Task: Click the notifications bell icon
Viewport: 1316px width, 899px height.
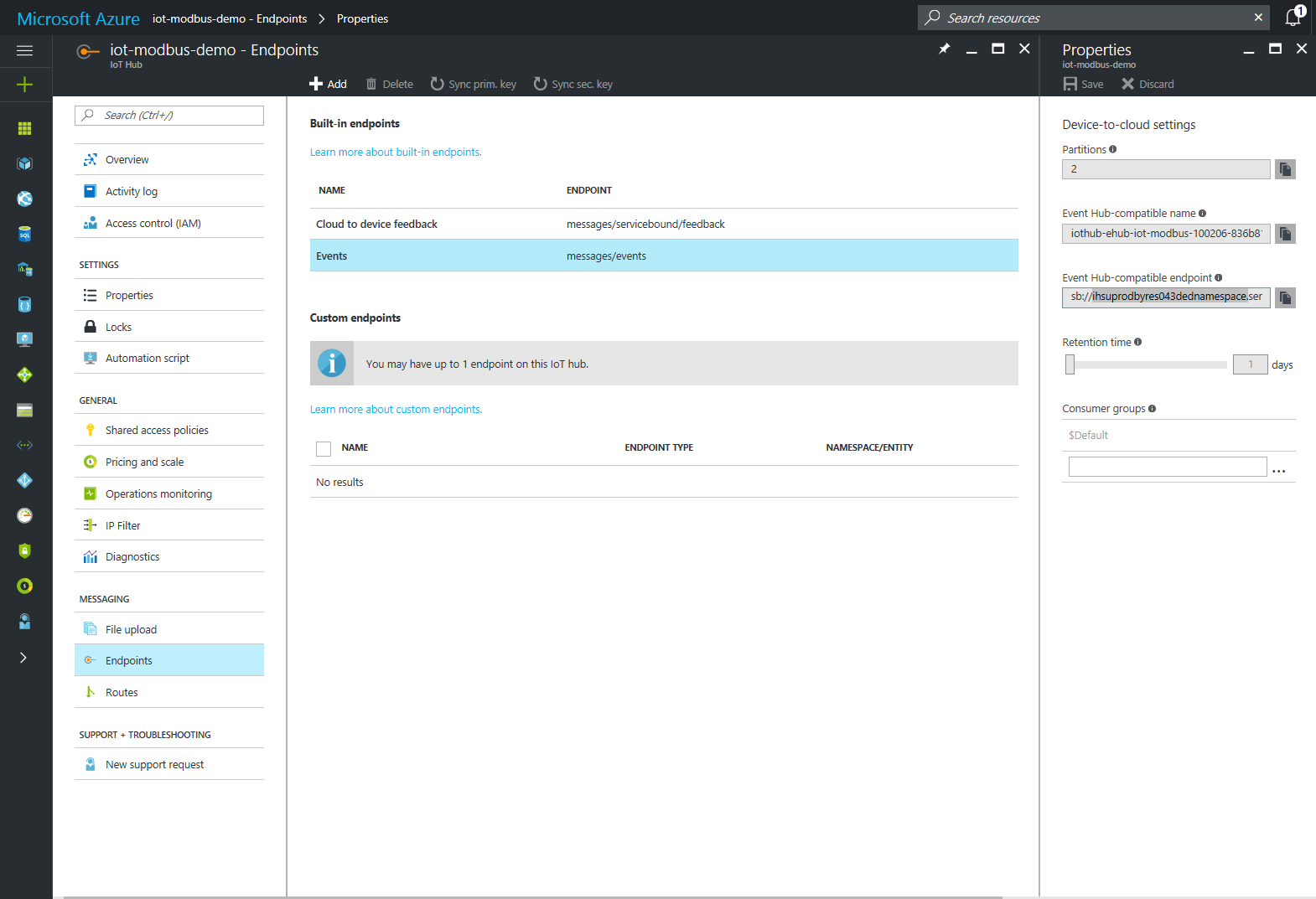Action: point(1293,18)
